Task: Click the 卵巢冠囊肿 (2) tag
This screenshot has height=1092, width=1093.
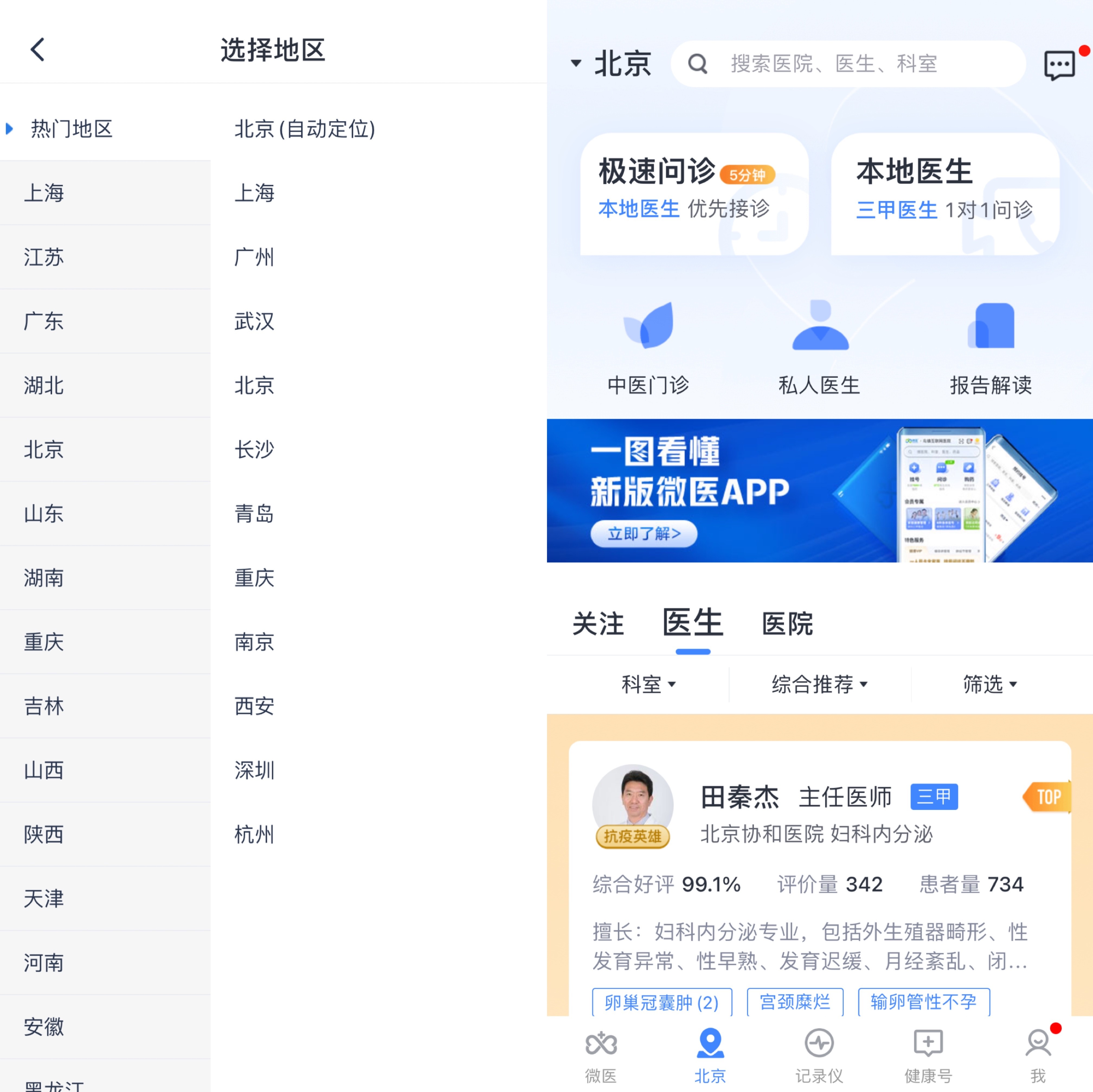Action: point(661,1003)
